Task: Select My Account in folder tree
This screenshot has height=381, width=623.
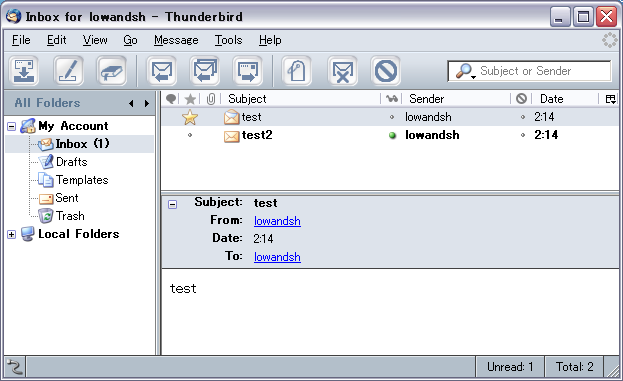Action: [73, 126]
